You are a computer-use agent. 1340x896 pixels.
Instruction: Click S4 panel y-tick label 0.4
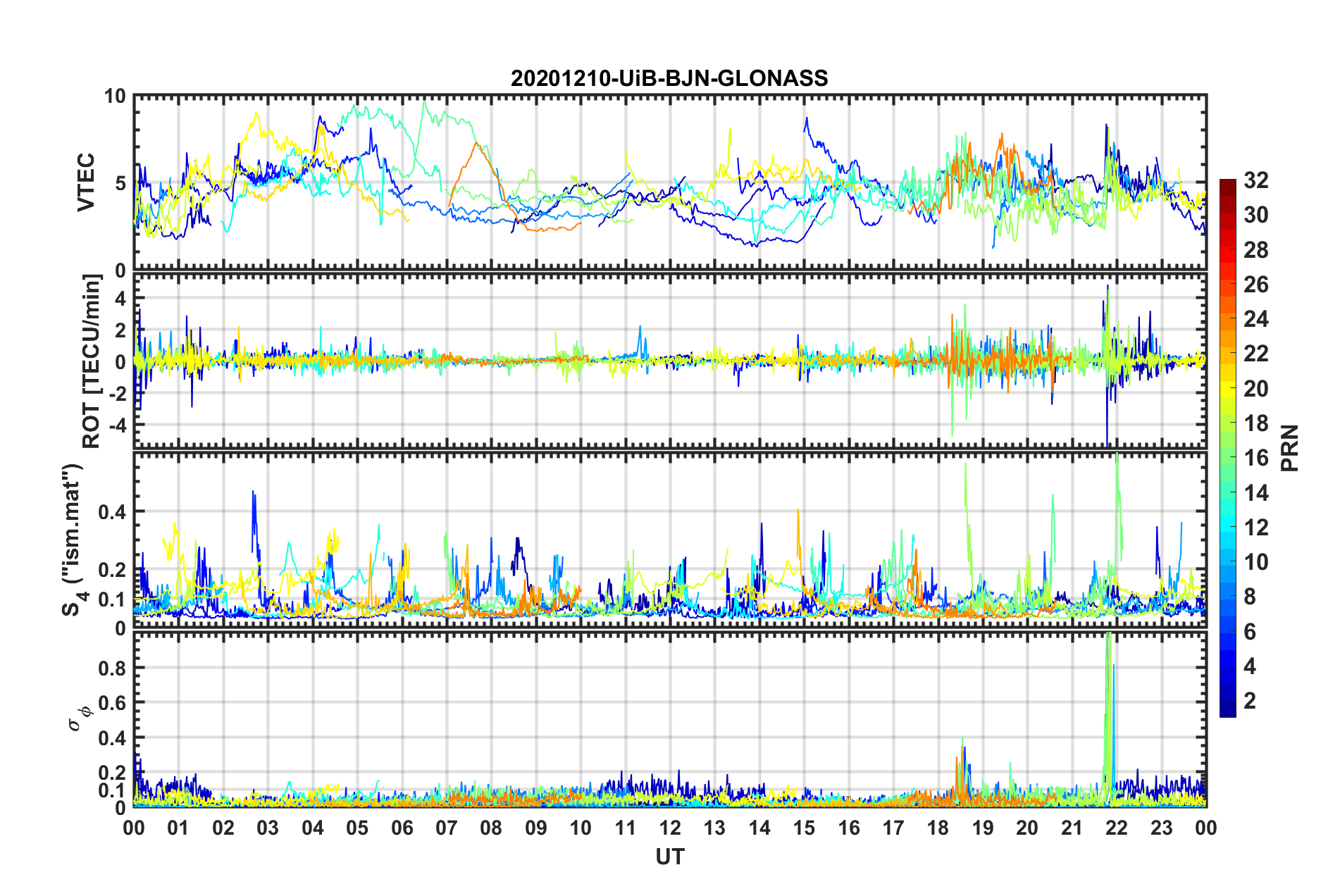click(113, 511)
